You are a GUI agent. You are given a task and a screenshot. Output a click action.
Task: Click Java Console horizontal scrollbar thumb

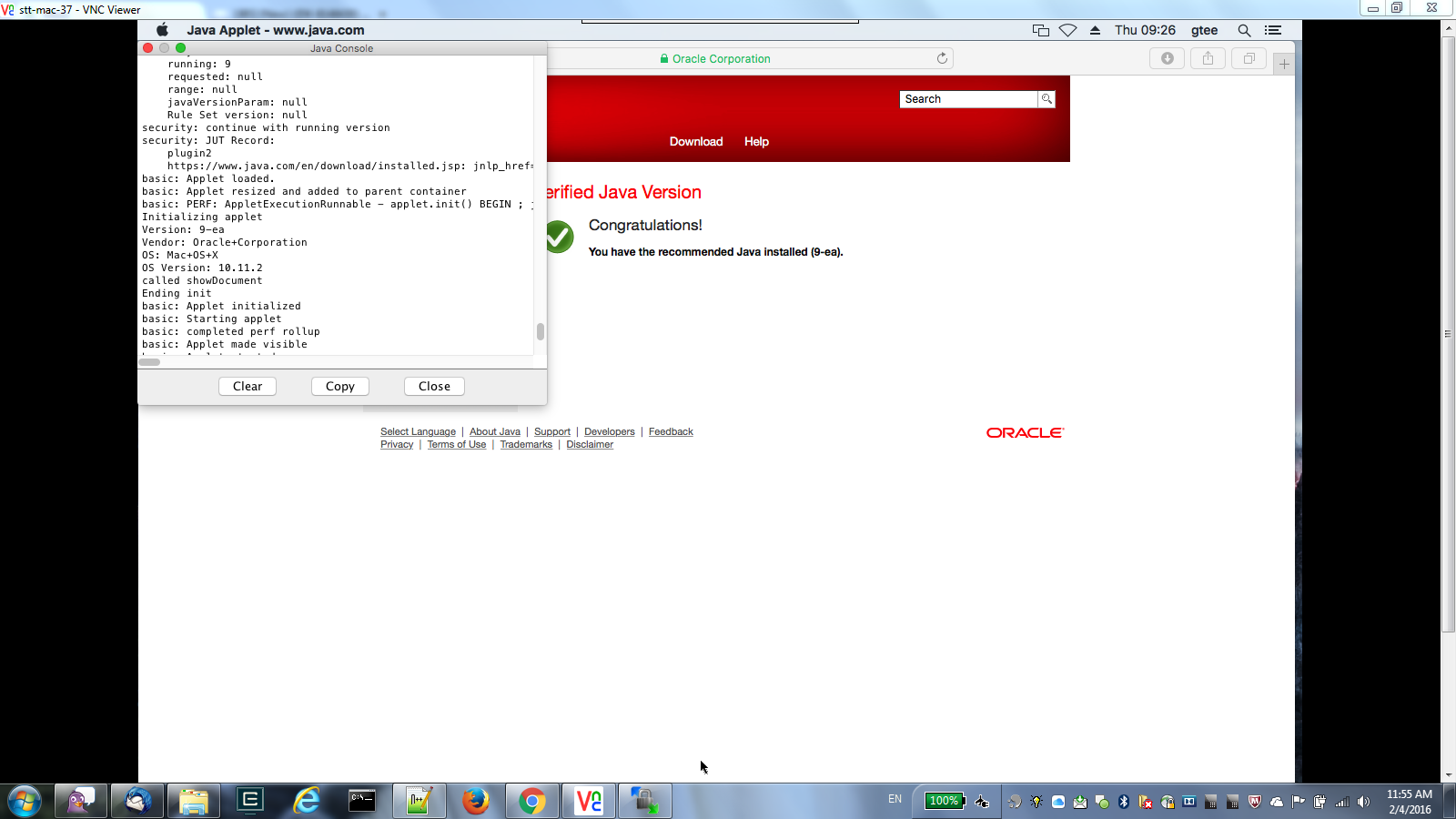click(x=149, y=362)
